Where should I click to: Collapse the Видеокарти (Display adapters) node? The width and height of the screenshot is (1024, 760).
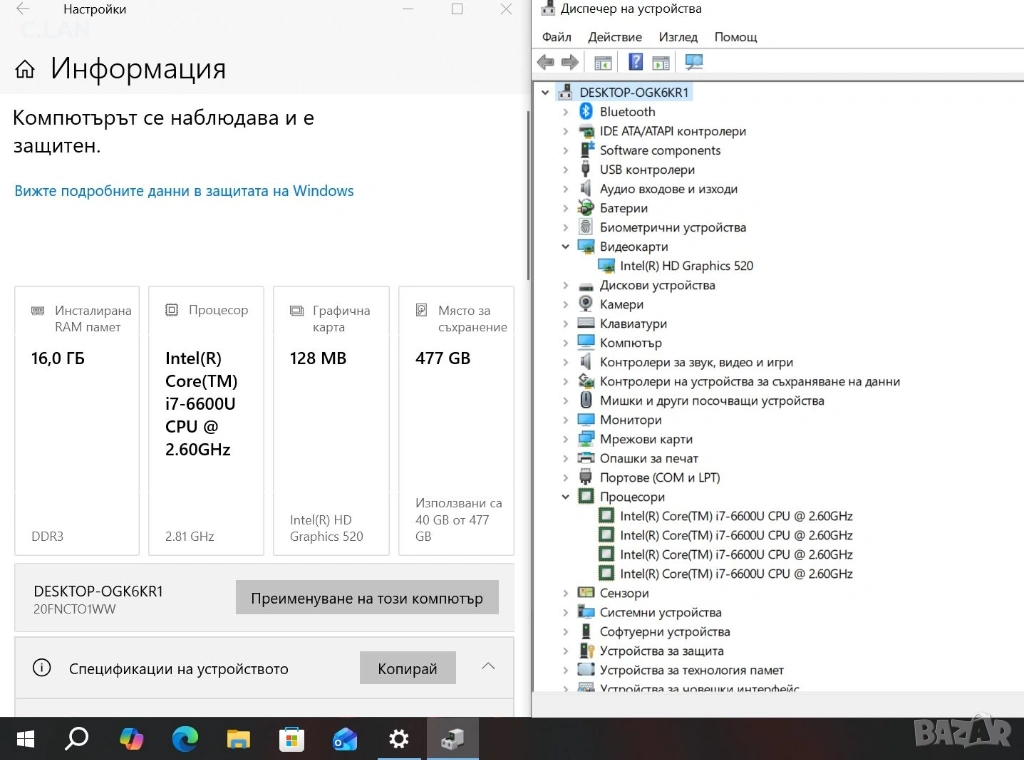tap(566, 247)
